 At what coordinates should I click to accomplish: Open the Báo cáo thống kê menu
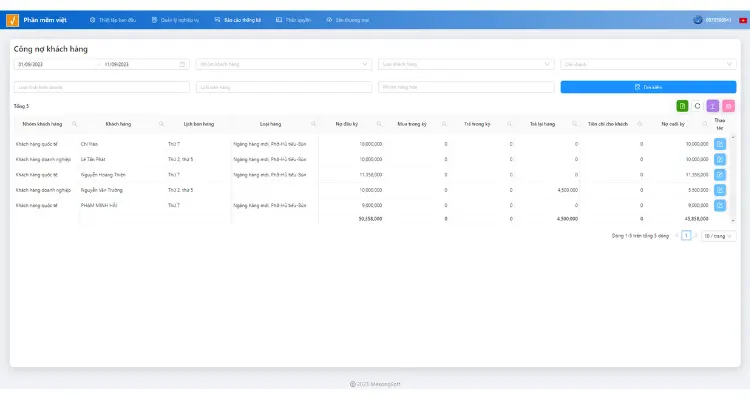point(238,20)
